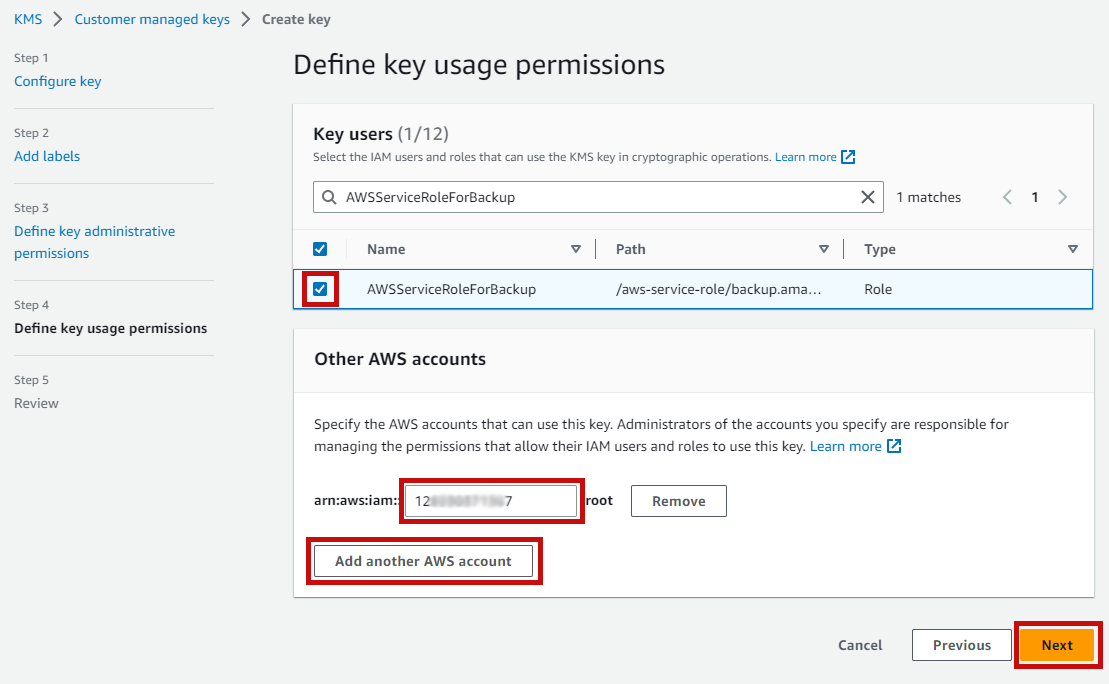This screenshot has width=1109, height=684.
Task: Click the search magnifier icon
Action: pyautogui.click(x=329, y=197)
